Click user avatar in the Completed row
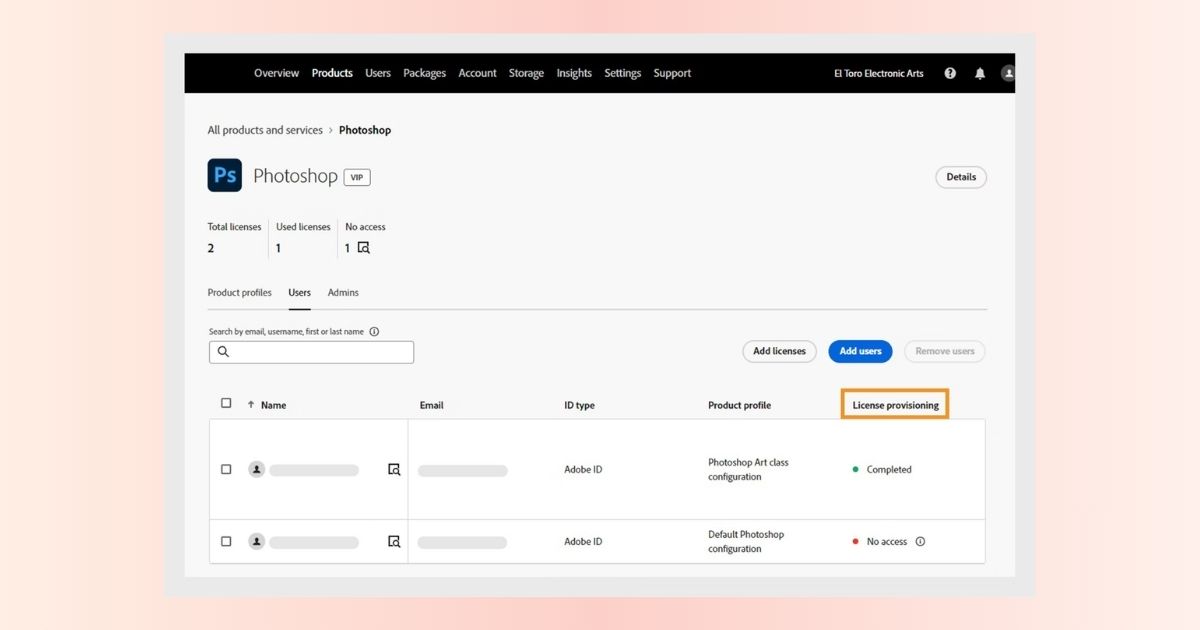The height and width of the screenshot is (630, 1200). click(x=256, y=469)
